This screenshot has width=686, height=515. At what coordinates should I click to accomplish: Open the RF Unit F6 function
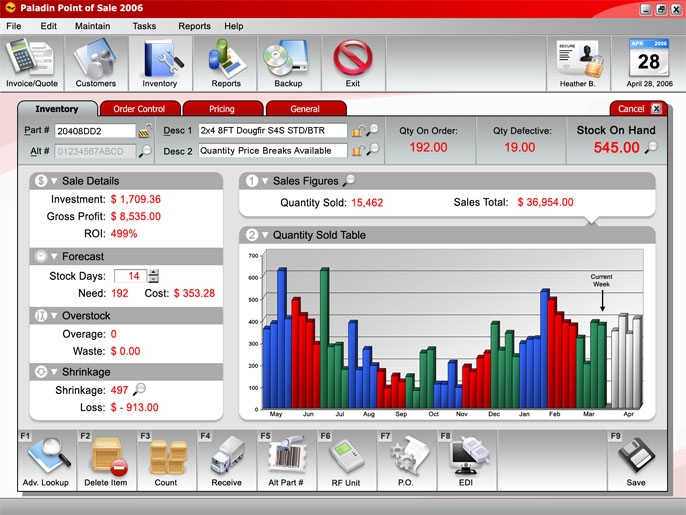(x=346, y=460)
